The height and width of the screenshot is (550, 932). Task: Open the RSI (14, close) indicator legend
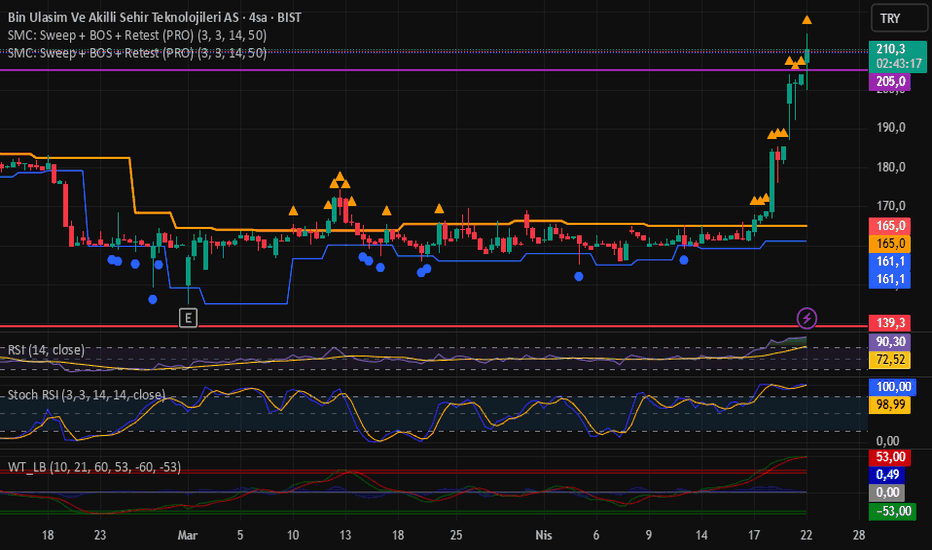click(x=46, y=350)
